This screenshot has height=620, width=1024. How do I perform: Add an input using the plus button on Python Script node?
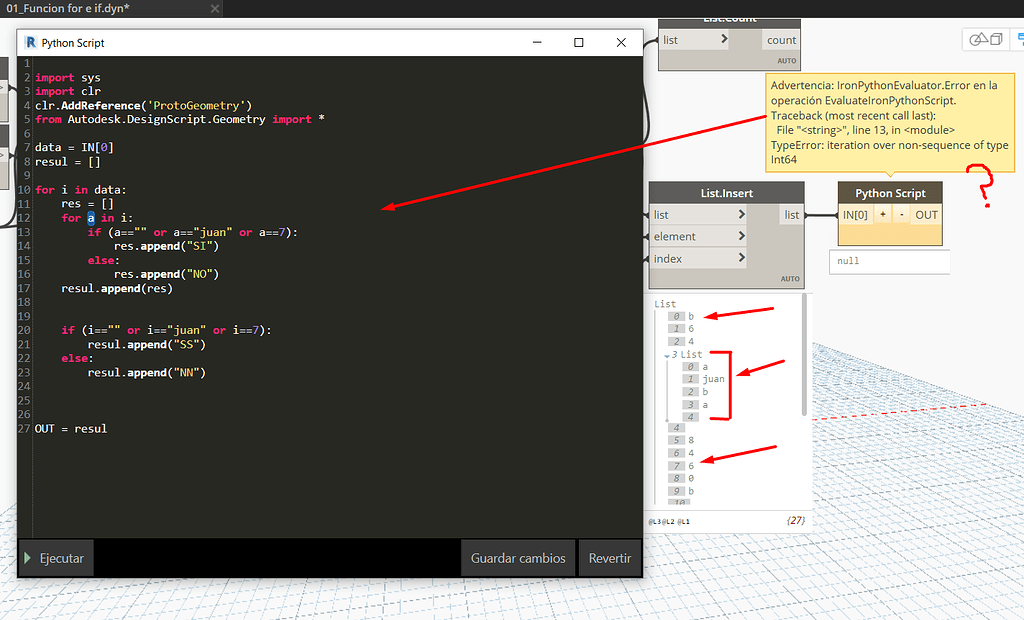pyautogui.click(x=883, y=214)
